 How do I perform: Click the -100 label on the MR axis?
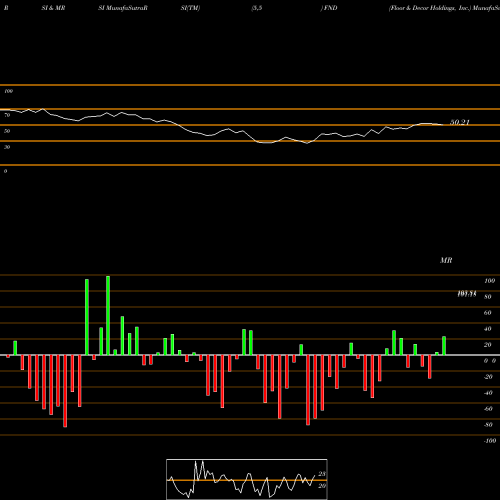[490, 441]
